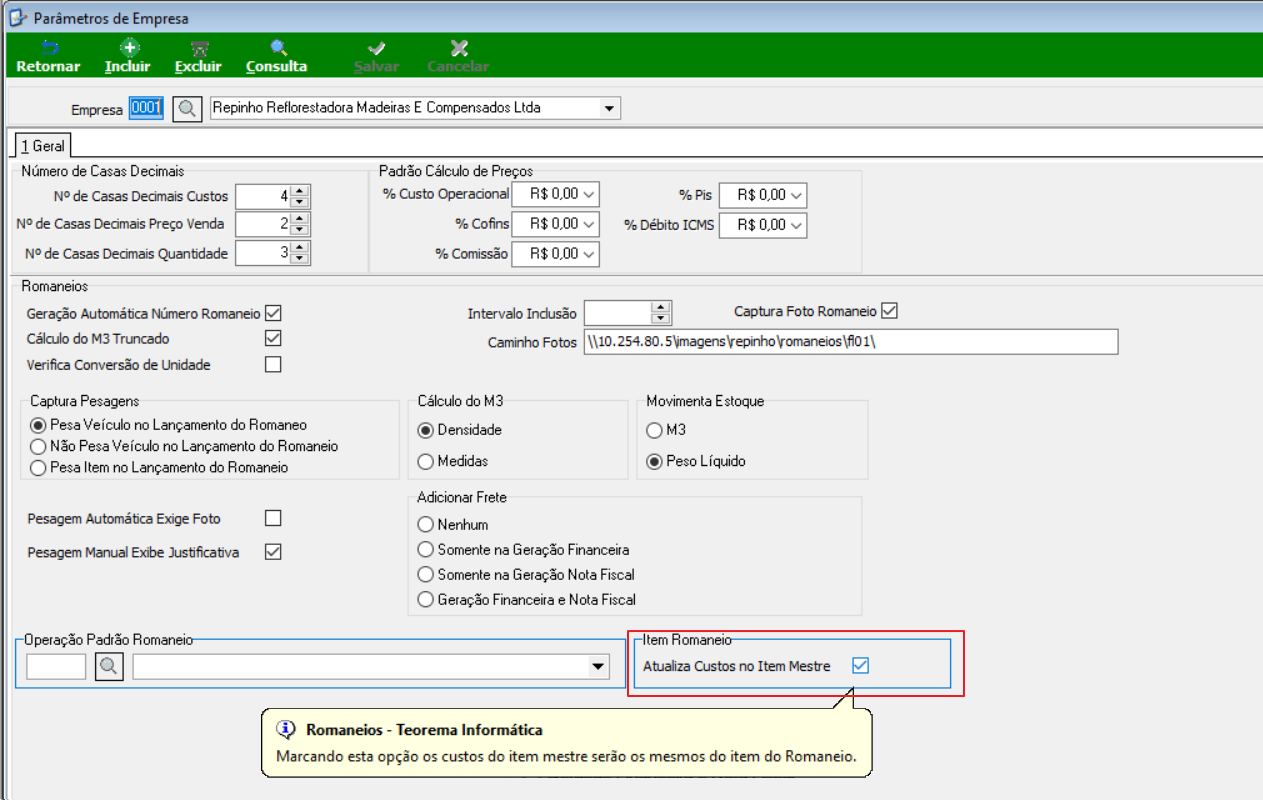
Task: Click the Cancelar X button
Action: coord(458,57)
